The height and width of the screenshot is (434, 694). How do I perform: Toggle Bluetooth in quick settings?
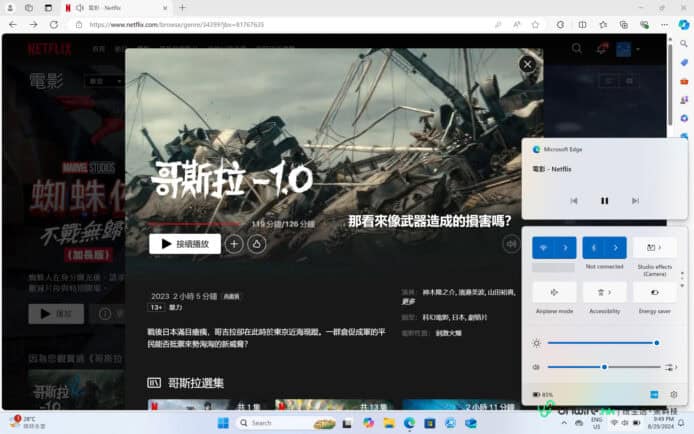point(596,247)
